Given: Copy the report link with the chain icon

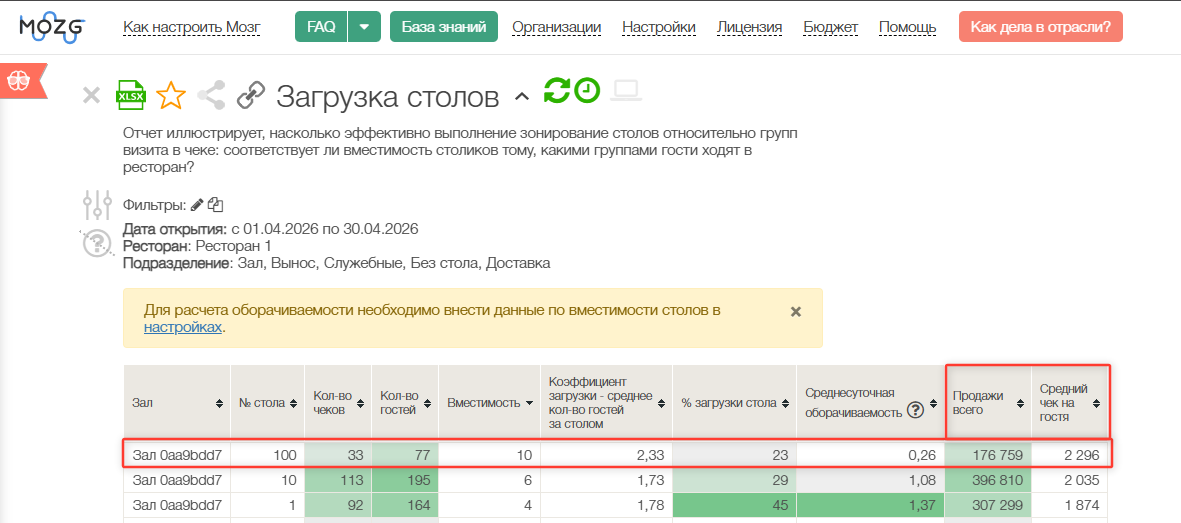Looking at the screenshot, I should pyautogui.click(x=251, y=96).
